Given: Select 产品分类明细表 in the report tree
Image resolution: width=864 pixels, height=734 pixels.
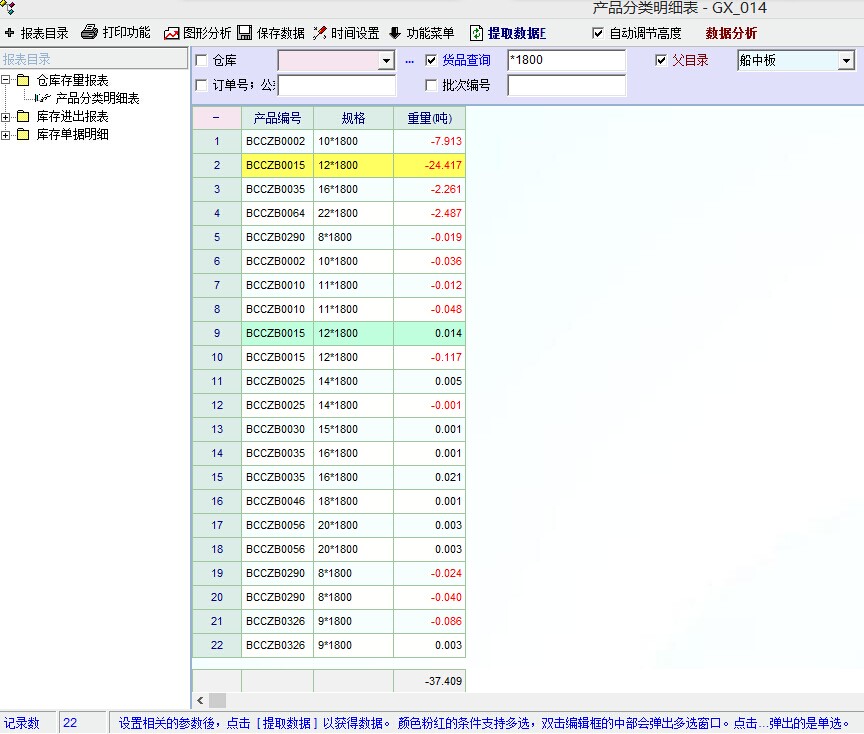Looking at the screenshot, I should pyautogui.click(x=97, y=98).
